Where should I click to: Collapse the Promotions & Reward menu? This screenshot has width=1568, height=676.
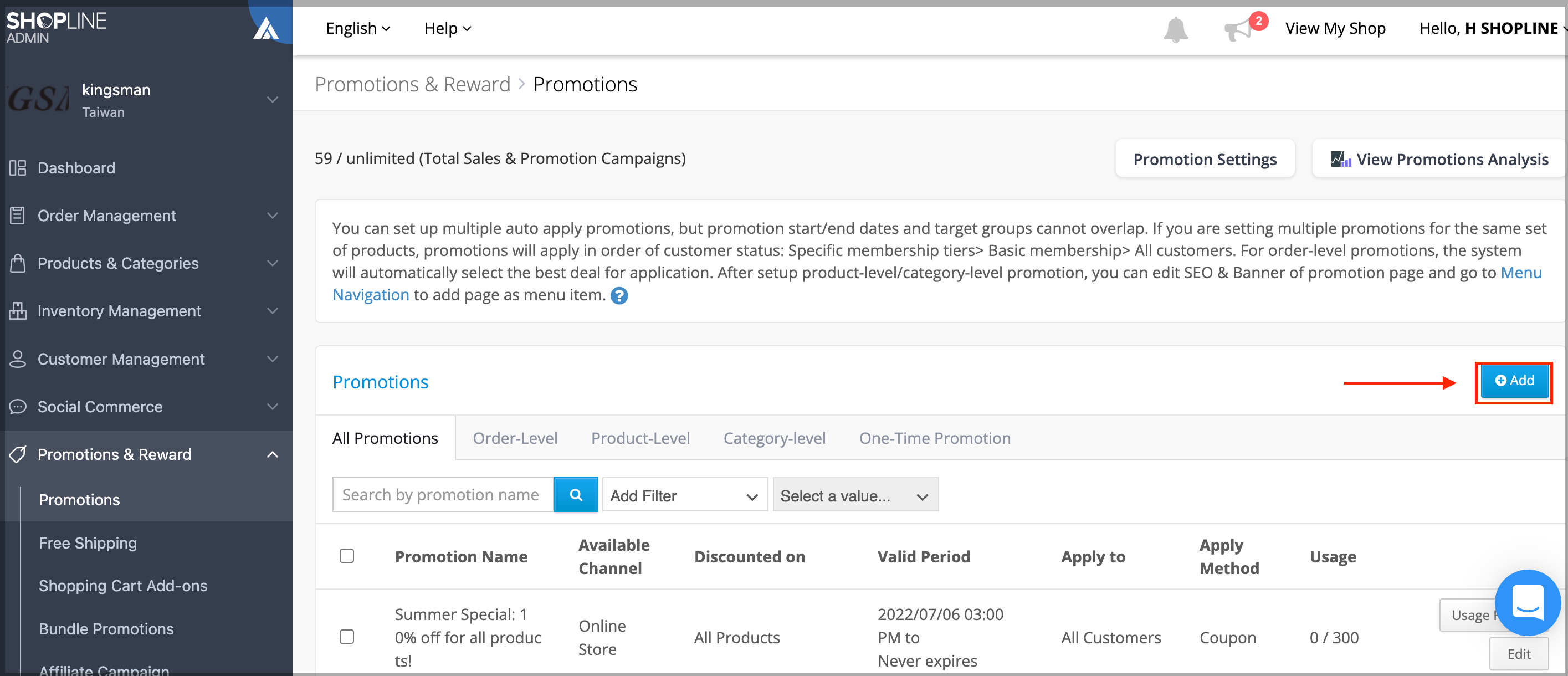pyautogui.click(x=273, y=454)
